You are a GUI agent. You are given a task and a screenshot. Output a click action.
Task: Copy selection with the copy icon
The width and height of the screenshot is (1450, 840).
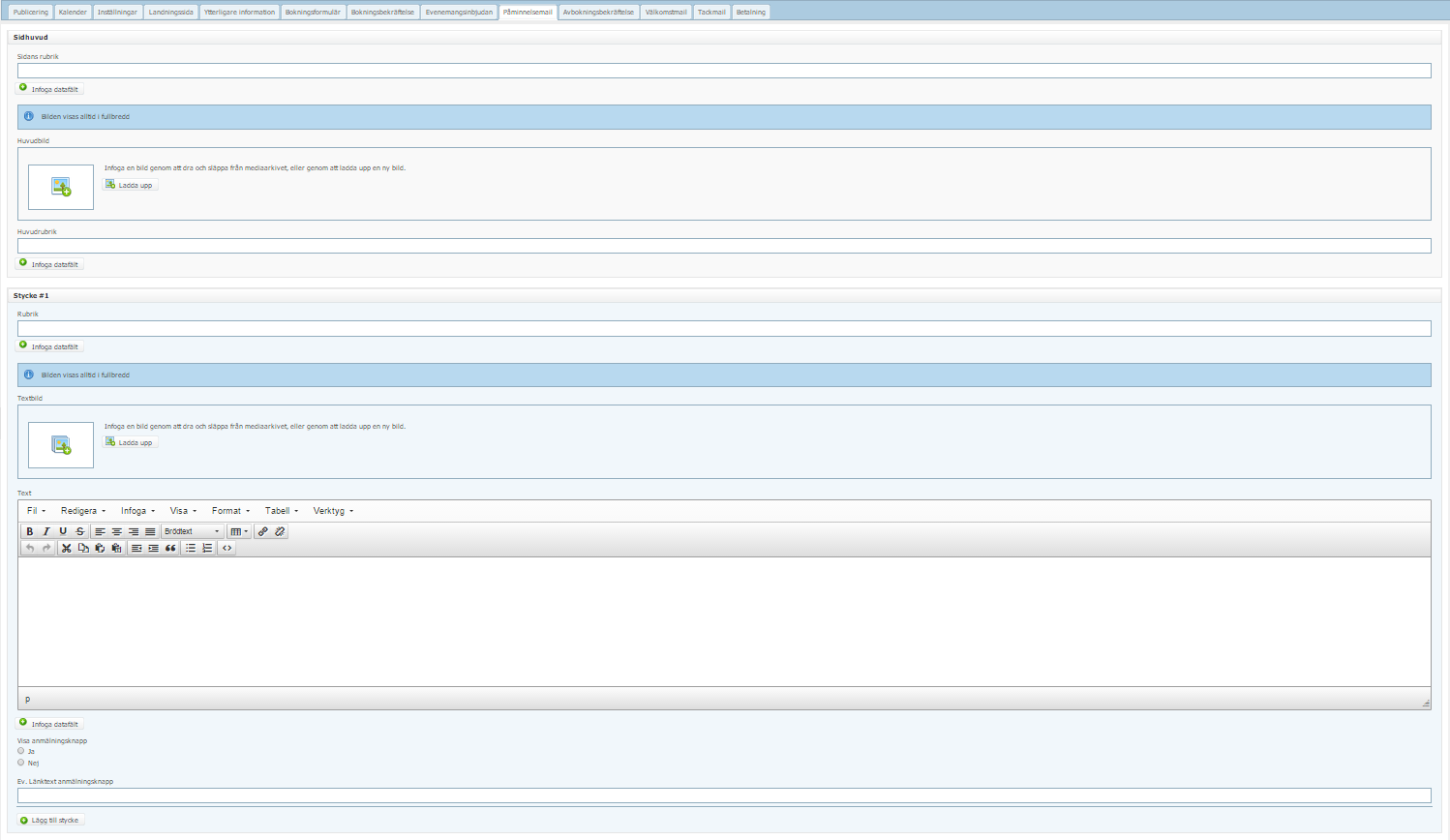pos(83,548)
